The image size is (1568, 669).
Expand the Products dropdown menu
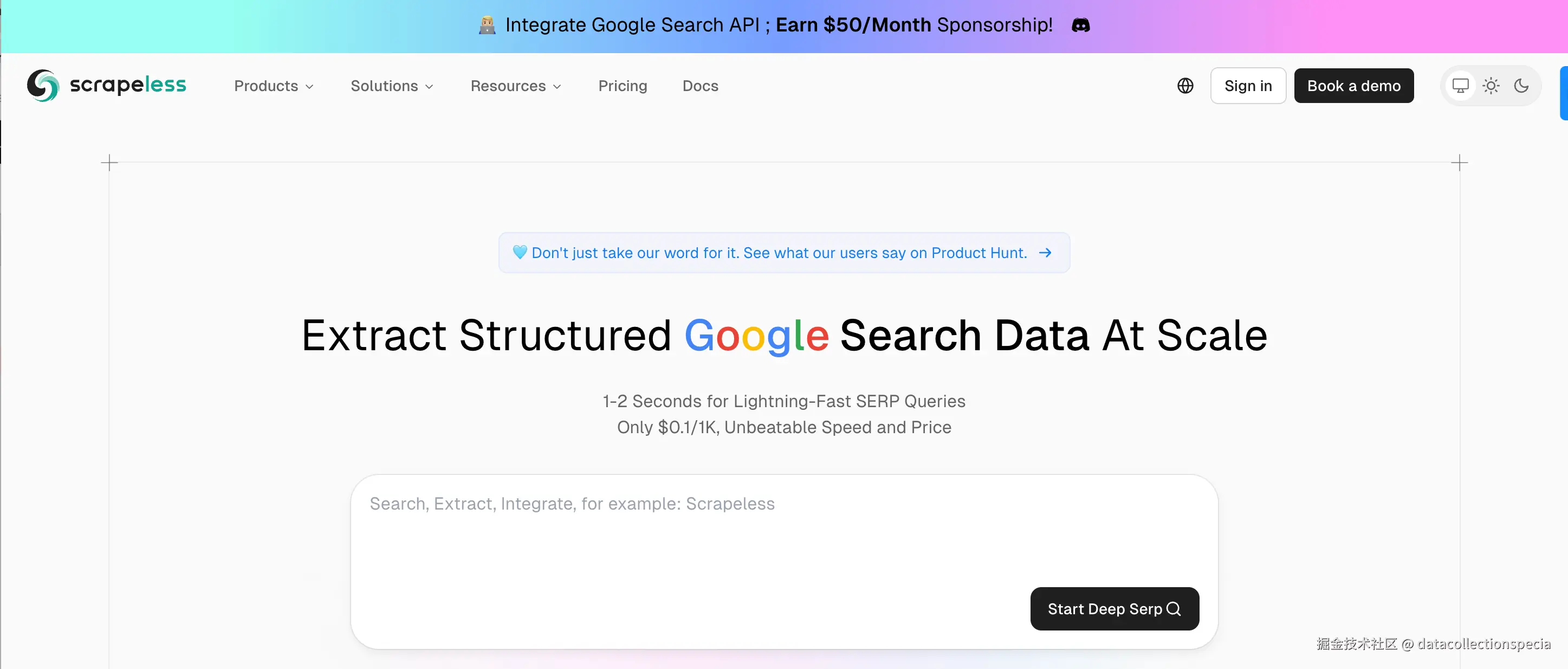coord(273,86)
